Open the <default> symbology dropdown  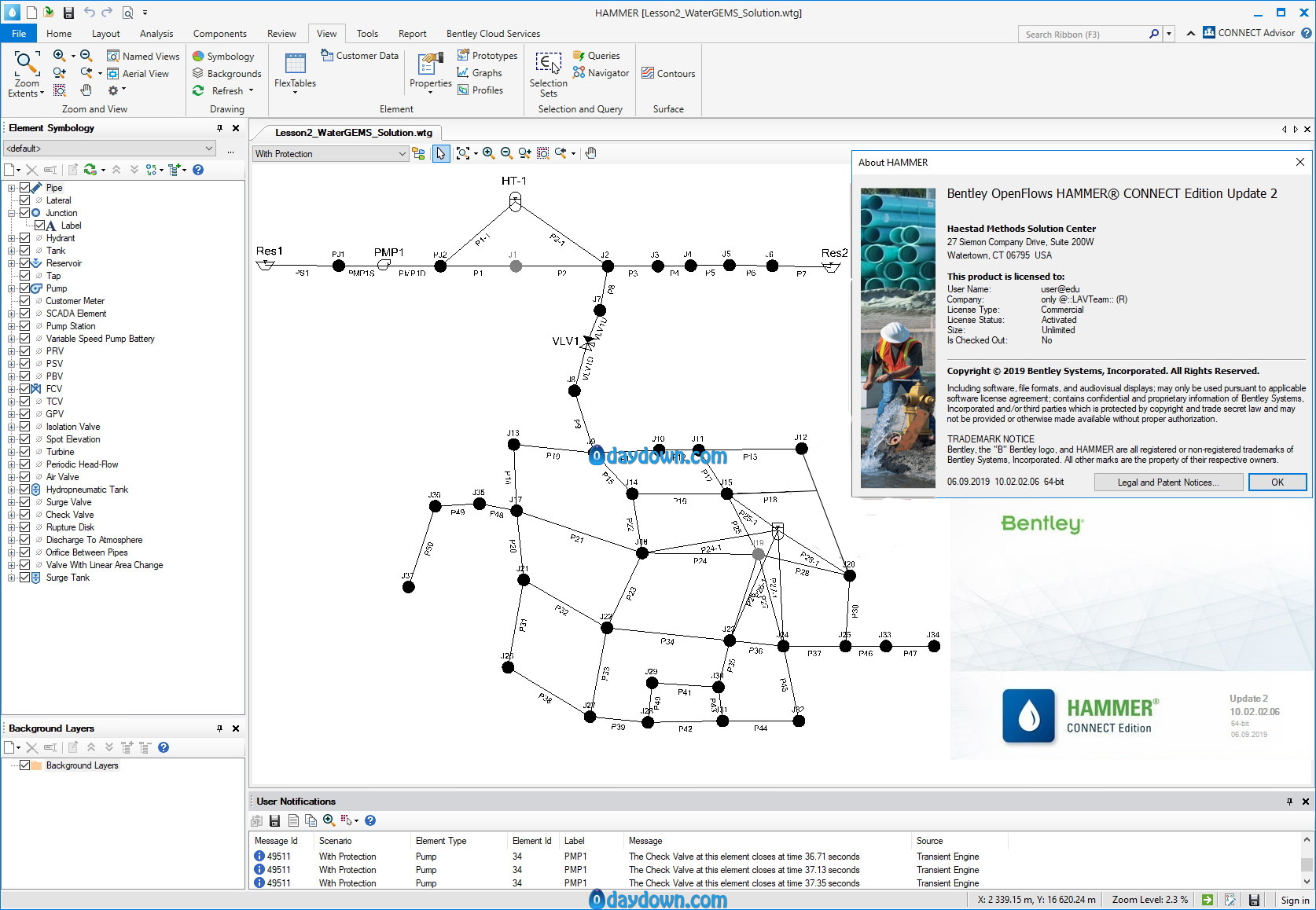point(109,149)
